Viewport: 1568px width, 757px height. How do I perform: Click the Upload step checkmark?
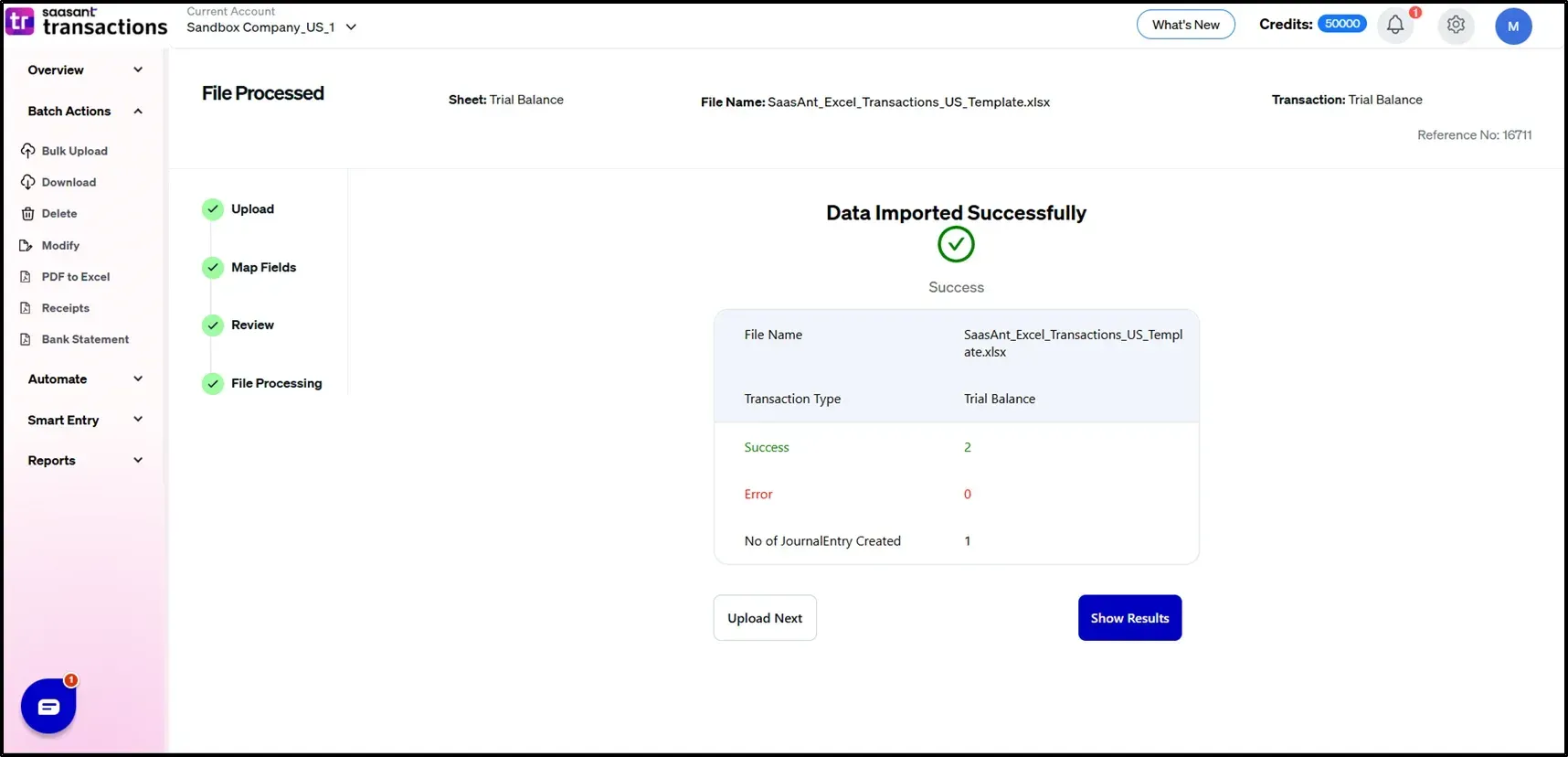tap(213, 209)
